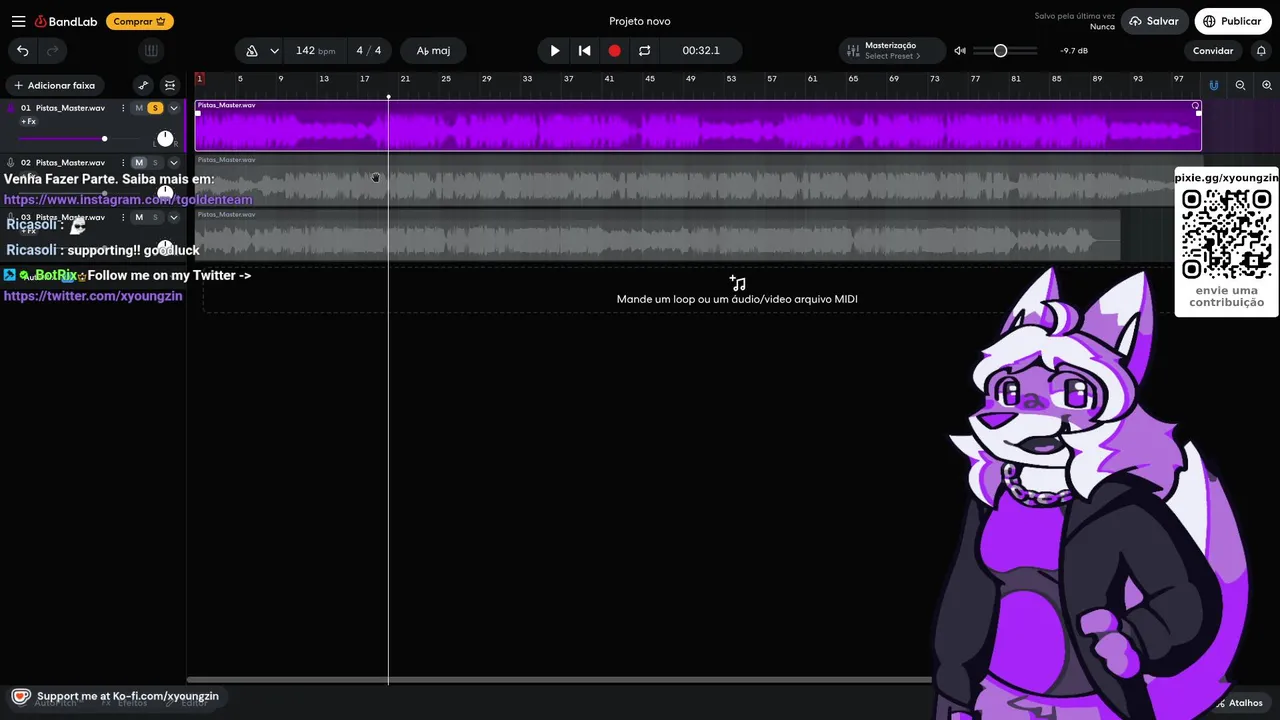The width and height of the screenshot is (1280, 720).
Task: Click the pixie.gg QR code
Action: pyautogui.click(x=1226, y=235)
